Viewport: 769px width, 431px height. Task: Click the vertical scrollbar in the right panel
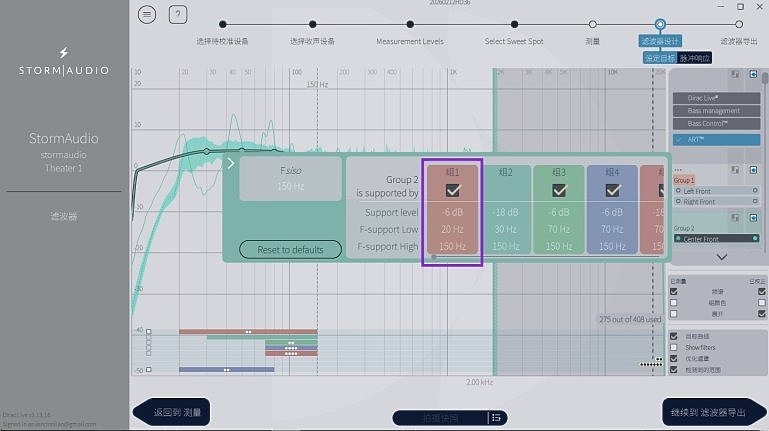[765, 78]
